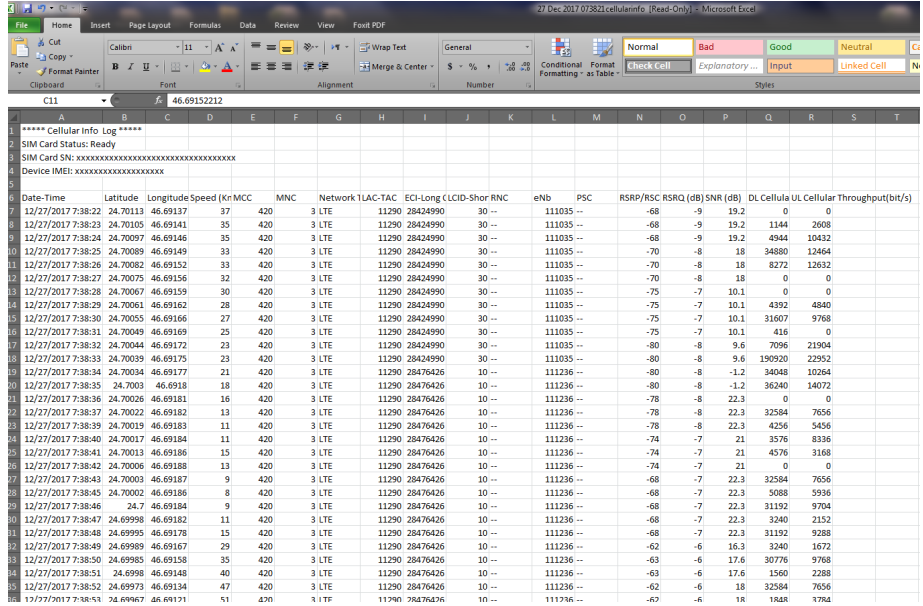The height and width of the screenshot is (606, 923).
Task: Open the Number dialog launcher
Action: click(528, 85)
